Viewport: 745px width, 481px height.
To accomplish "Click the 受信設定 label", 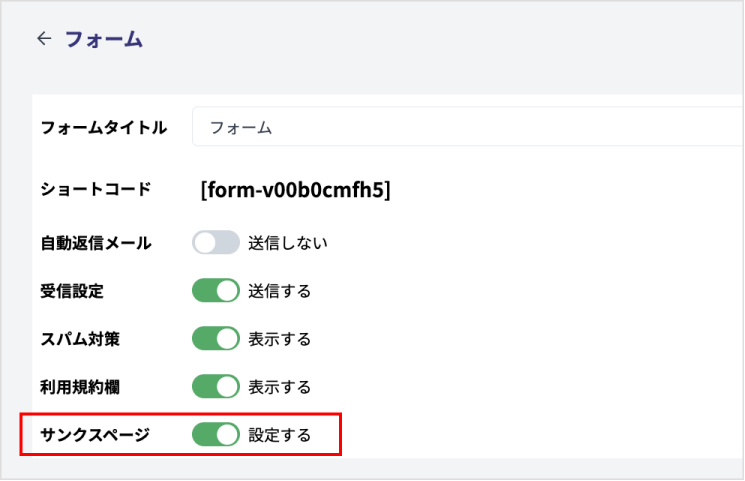I will click(x=72, y=292).
